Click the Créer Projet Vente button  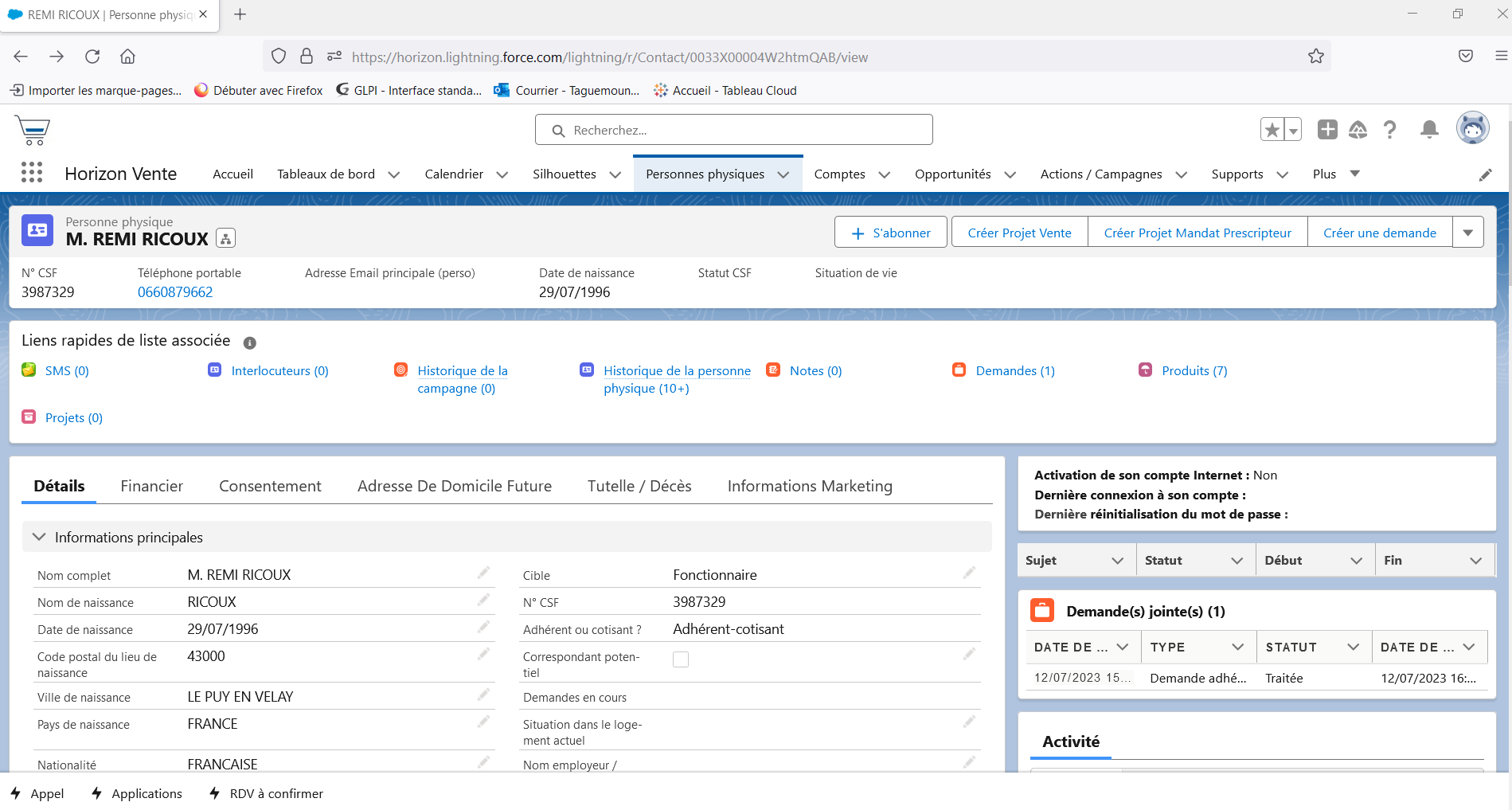(1019, 233)
